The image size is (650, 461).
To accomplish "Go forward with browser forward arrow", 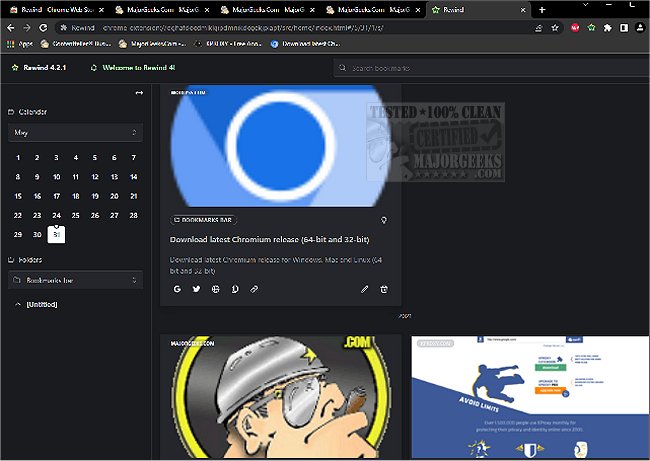I will (27, 28).
